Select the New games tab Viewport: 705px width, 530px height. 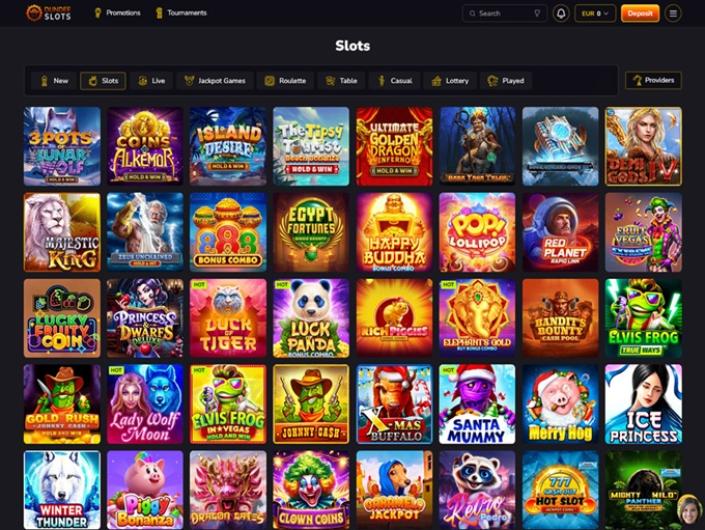click(54, 81)
